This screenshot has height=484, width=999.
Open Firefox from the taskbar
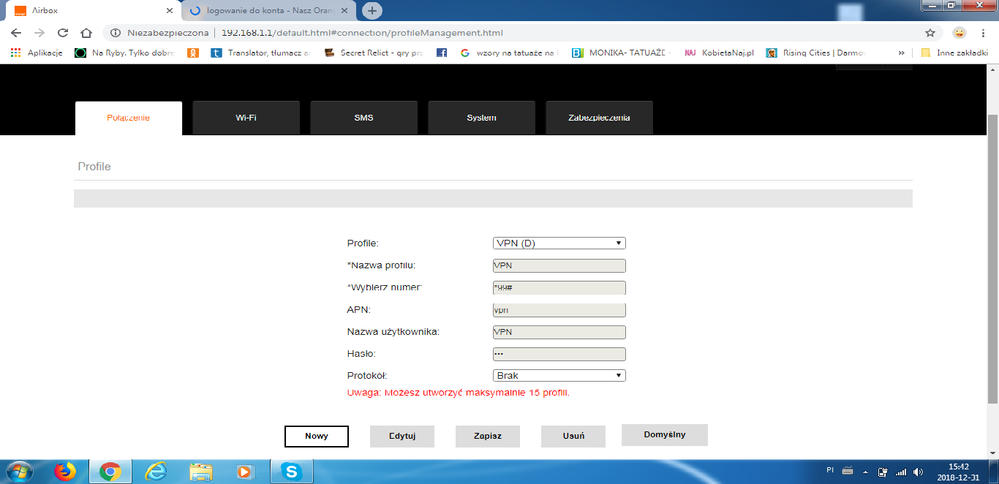point(65,470)
